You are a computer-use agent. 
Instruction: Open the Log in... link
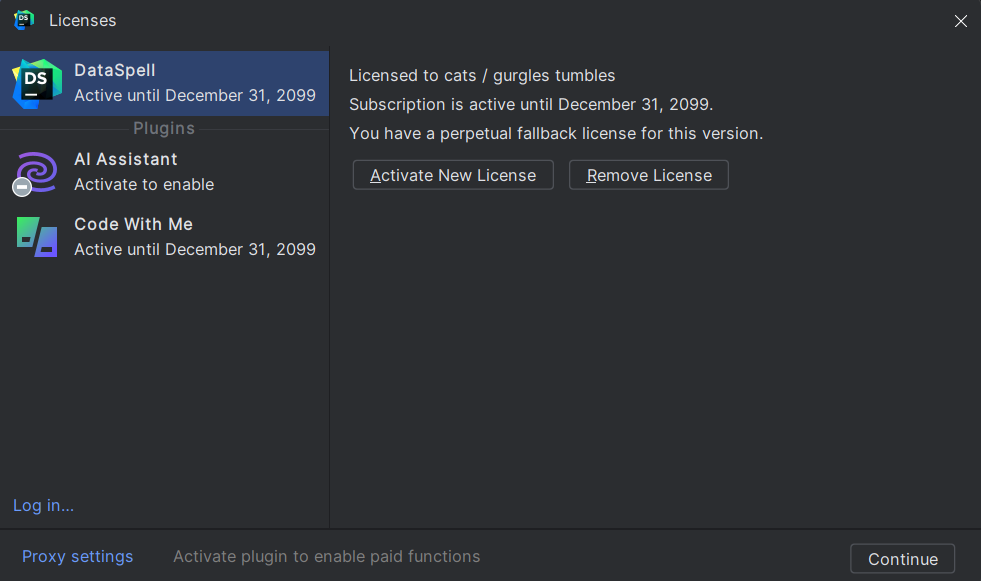pyautogui.click(x=44, y=505)
